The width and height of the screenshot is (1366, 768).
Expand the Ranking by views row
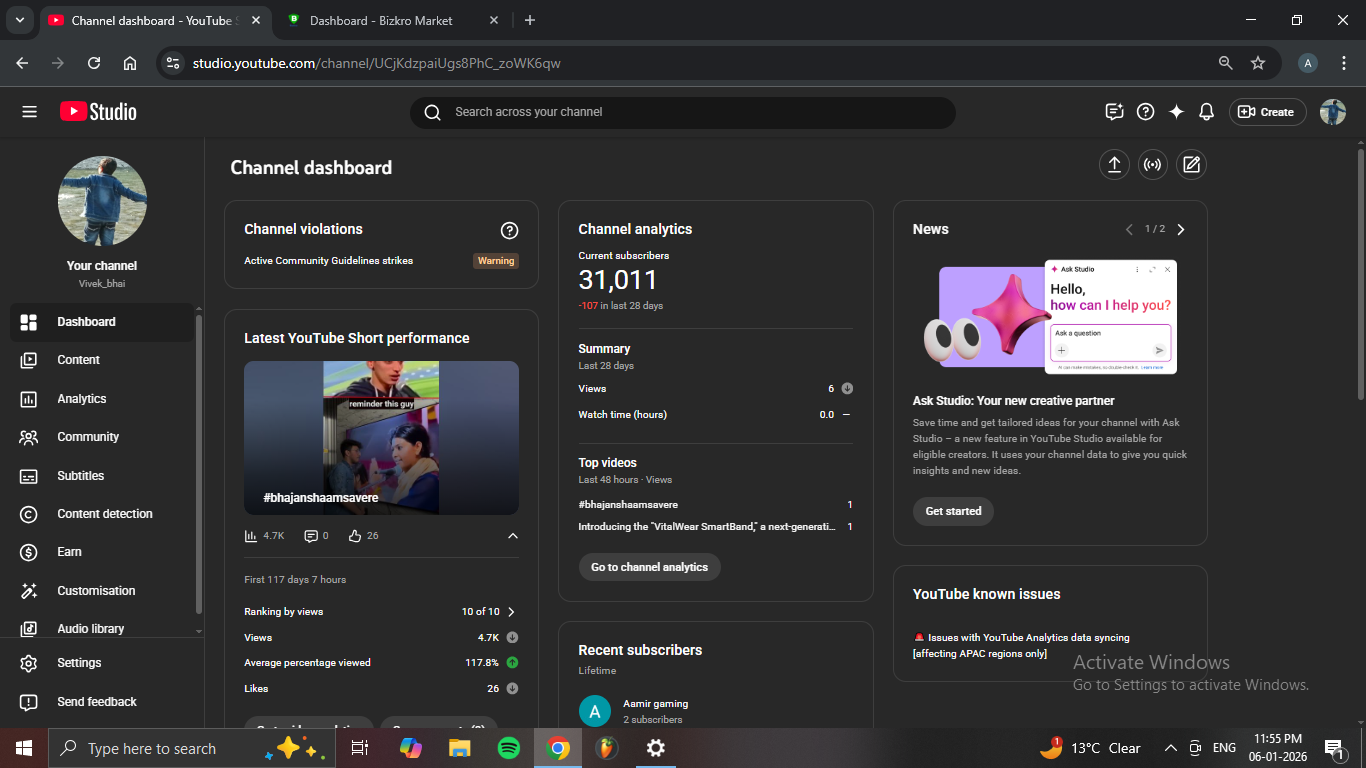pos(511,612)
